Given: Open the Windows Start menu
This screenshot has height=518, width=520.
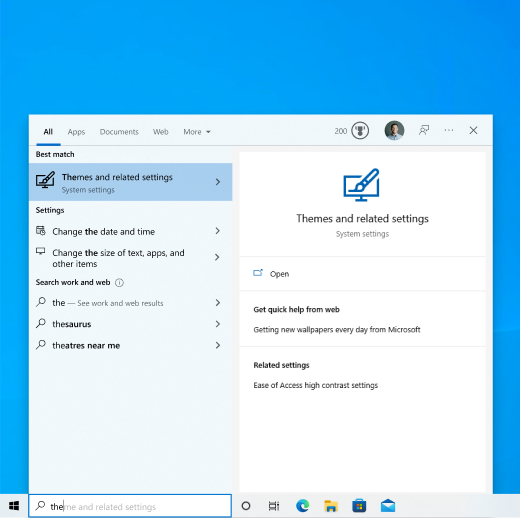Looking at the screenshot, I should point(14,506).
